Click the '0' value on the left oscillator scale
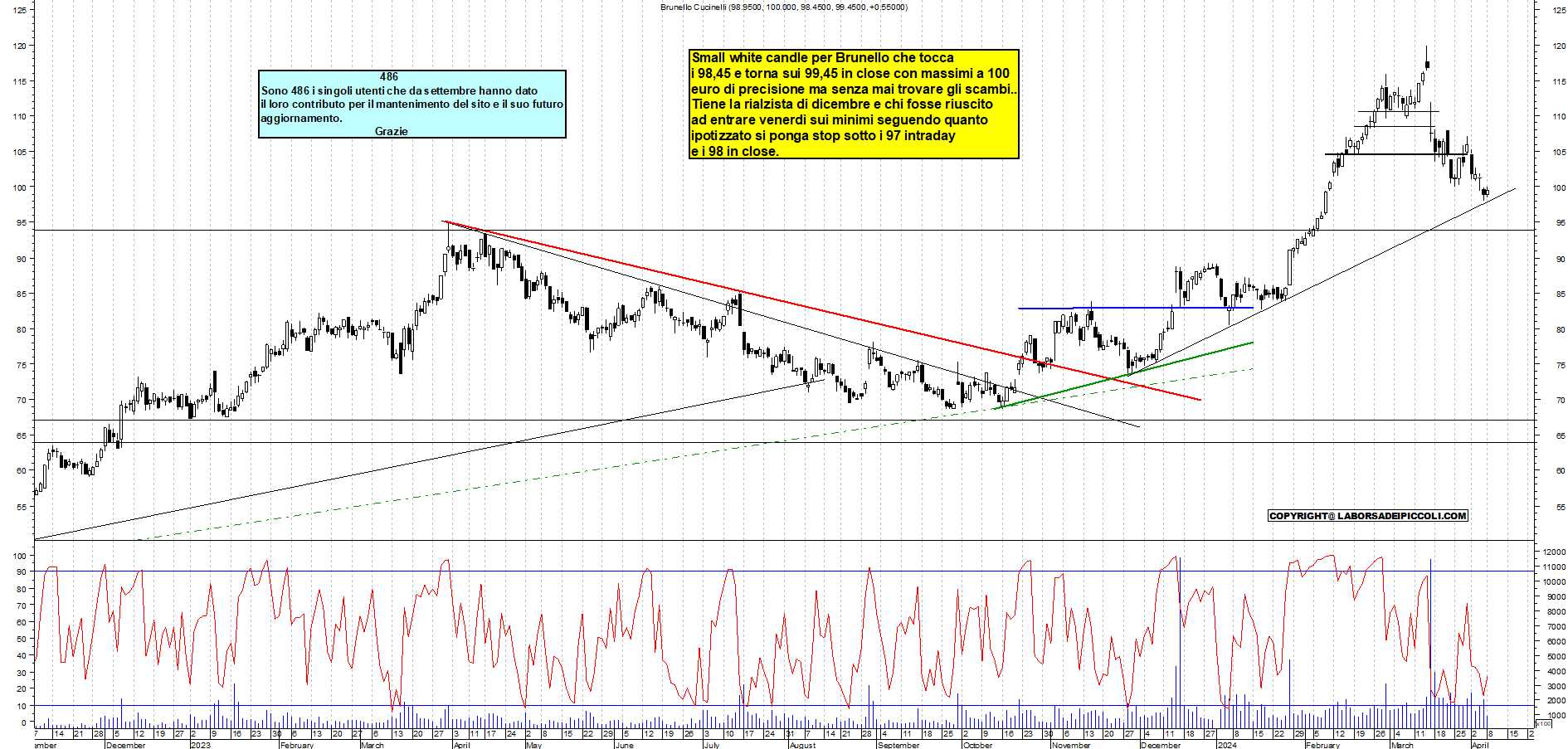The width and height of the screenshot is (1568, 749). coord(24,722)
